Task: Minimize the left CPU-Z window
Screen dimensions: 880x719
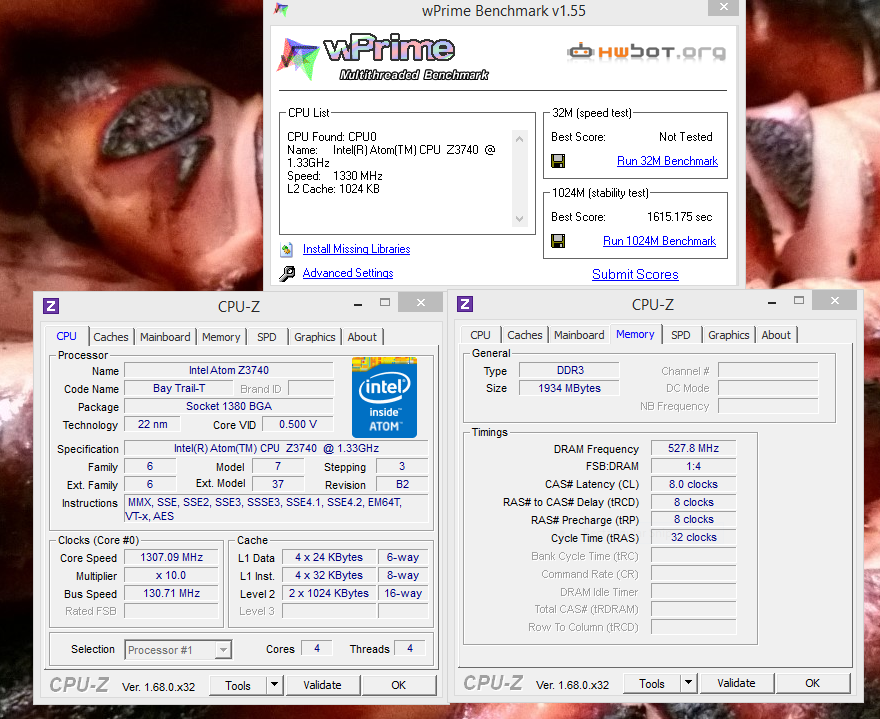Action: pyautogui.click(x=358, y=304)
